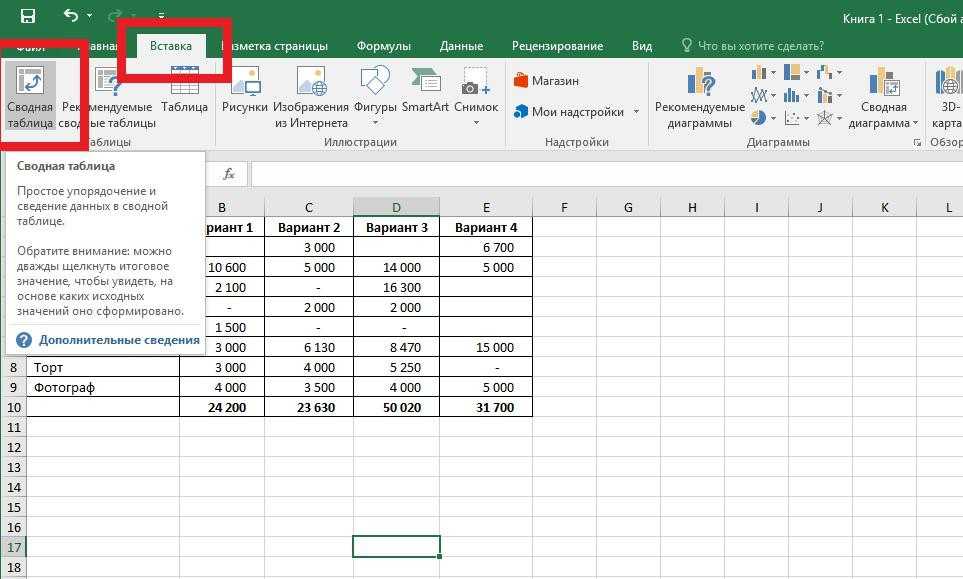Select the cell with value 15 000

[x=486, y=348]
